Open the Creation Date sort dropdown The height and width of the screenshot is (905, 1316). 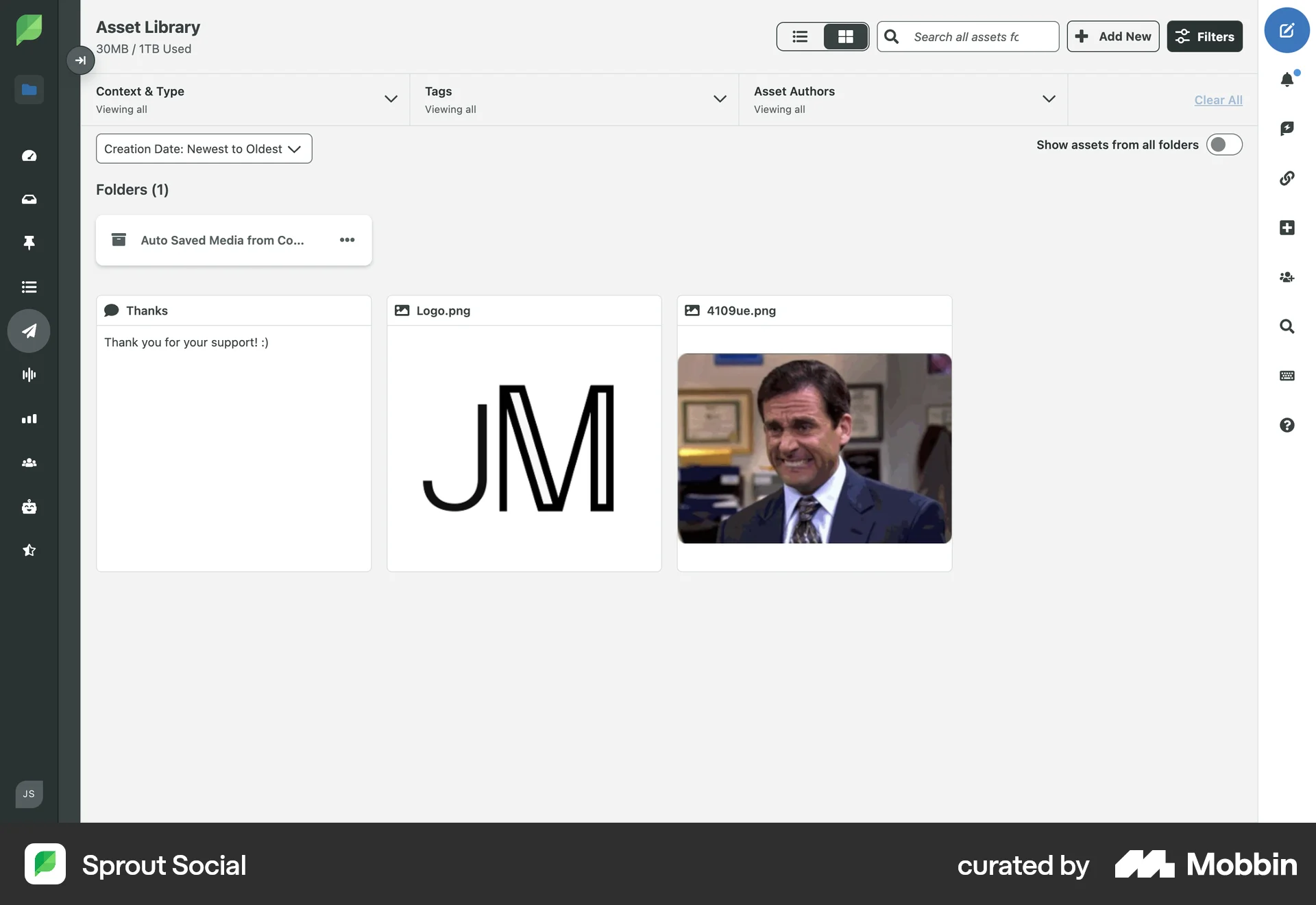[x=204, y=148]
